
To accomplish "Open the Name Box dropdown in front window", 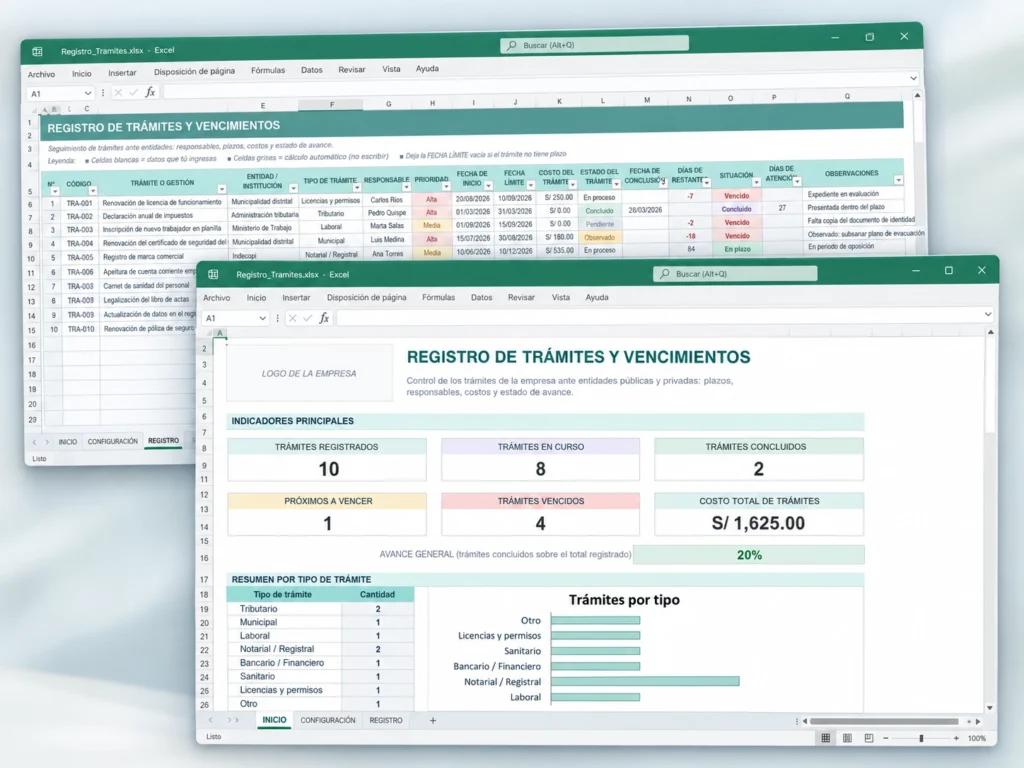I will click(263, 318).
